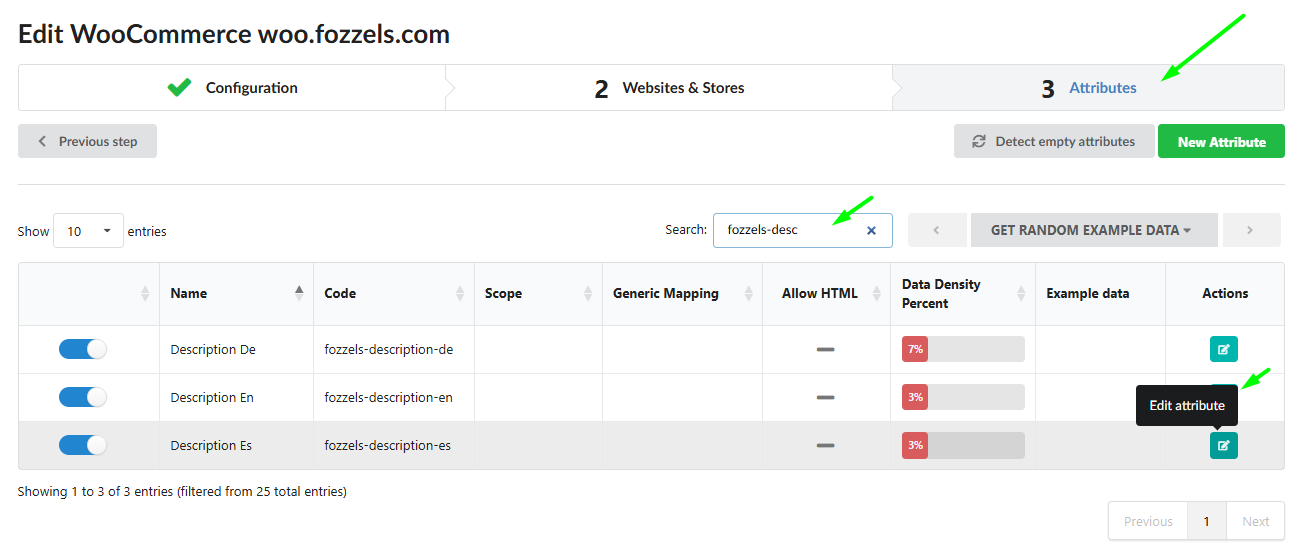Show next example data arrow
Image resolution: width=1297 pixels, height=555 pixels.
tap(1251, 230)
